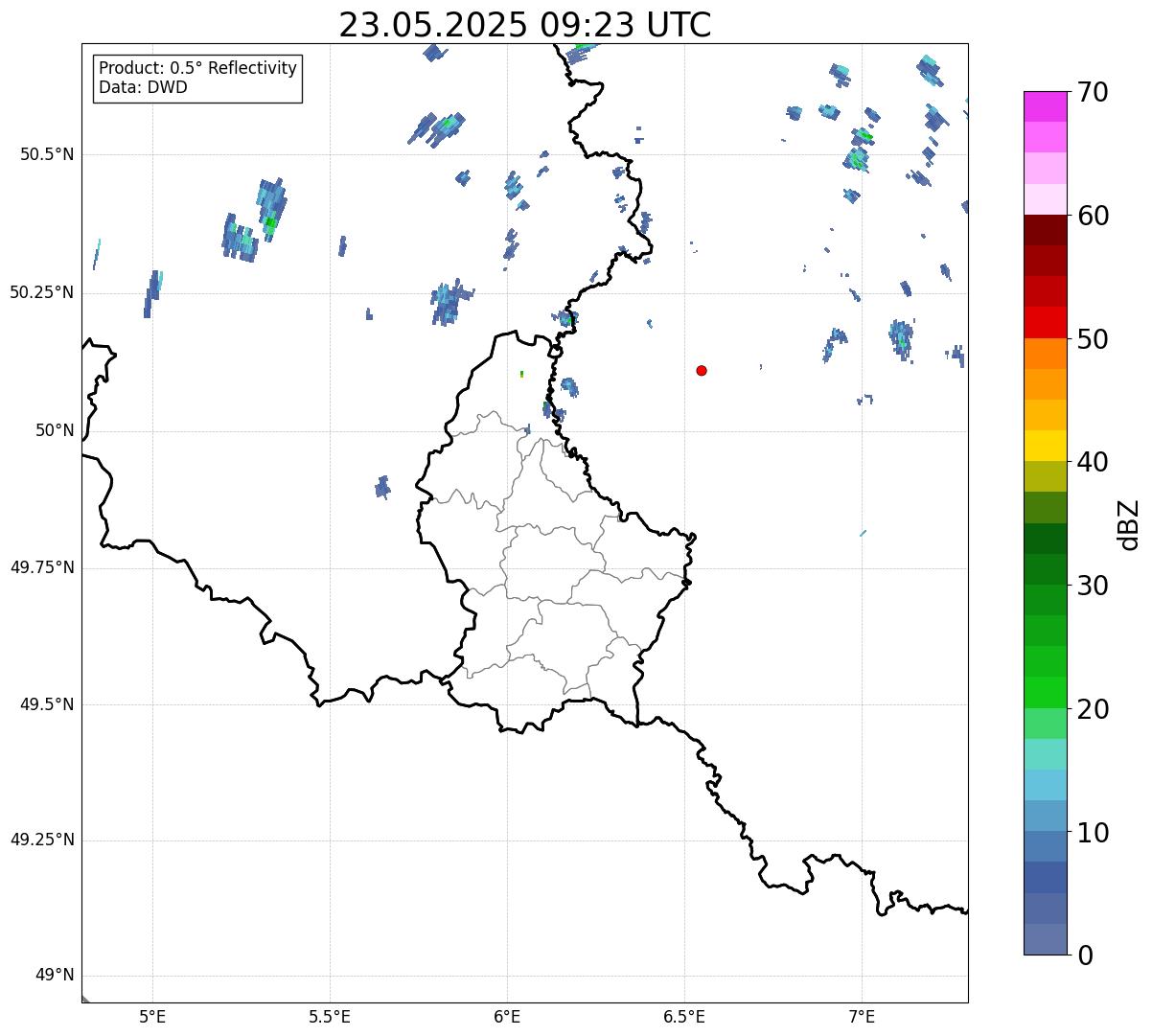Click the 30 colorbar tick value
This screenshot has width=1152, height=1036.
click(x=1093, y=586)
